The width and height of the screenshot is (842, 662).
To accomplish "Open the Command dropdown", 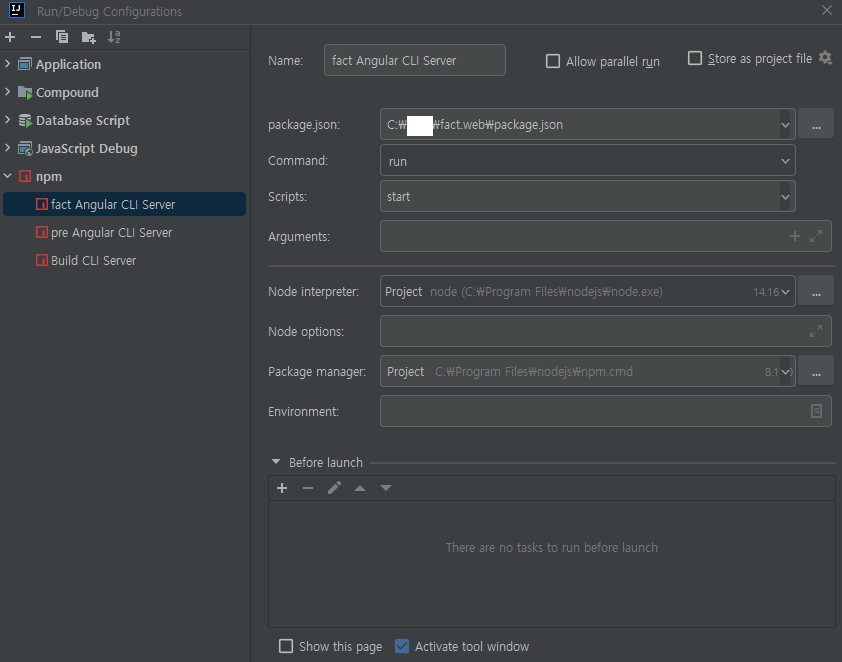I will 785,161.
